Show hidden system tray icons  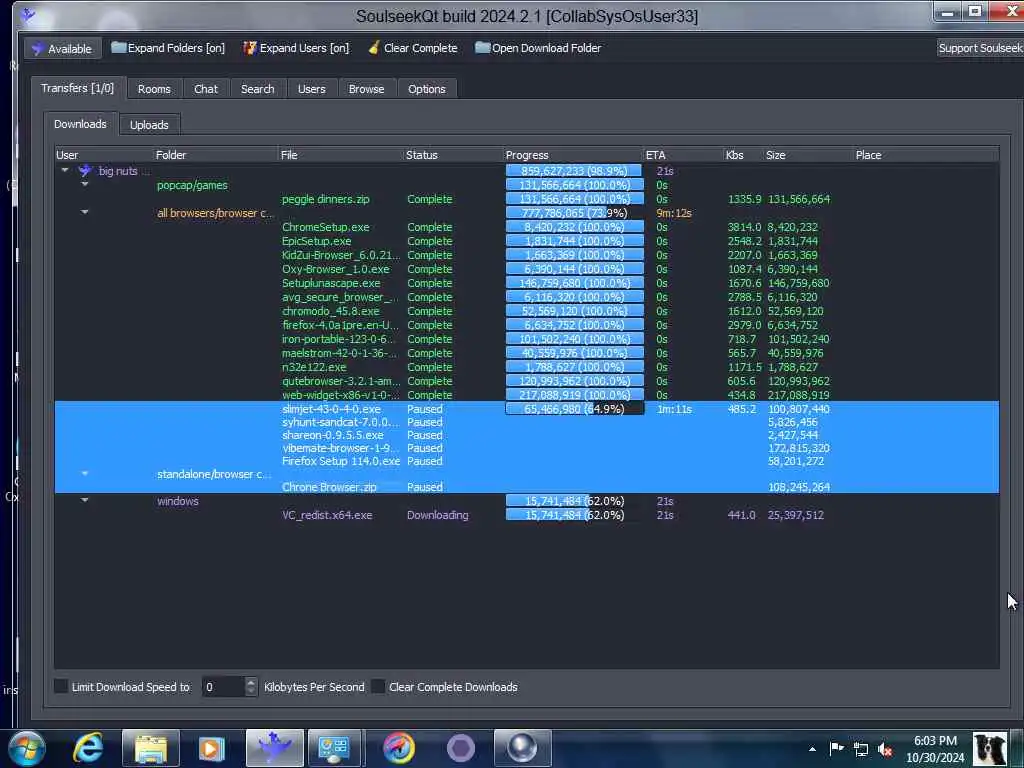(812, 749)
